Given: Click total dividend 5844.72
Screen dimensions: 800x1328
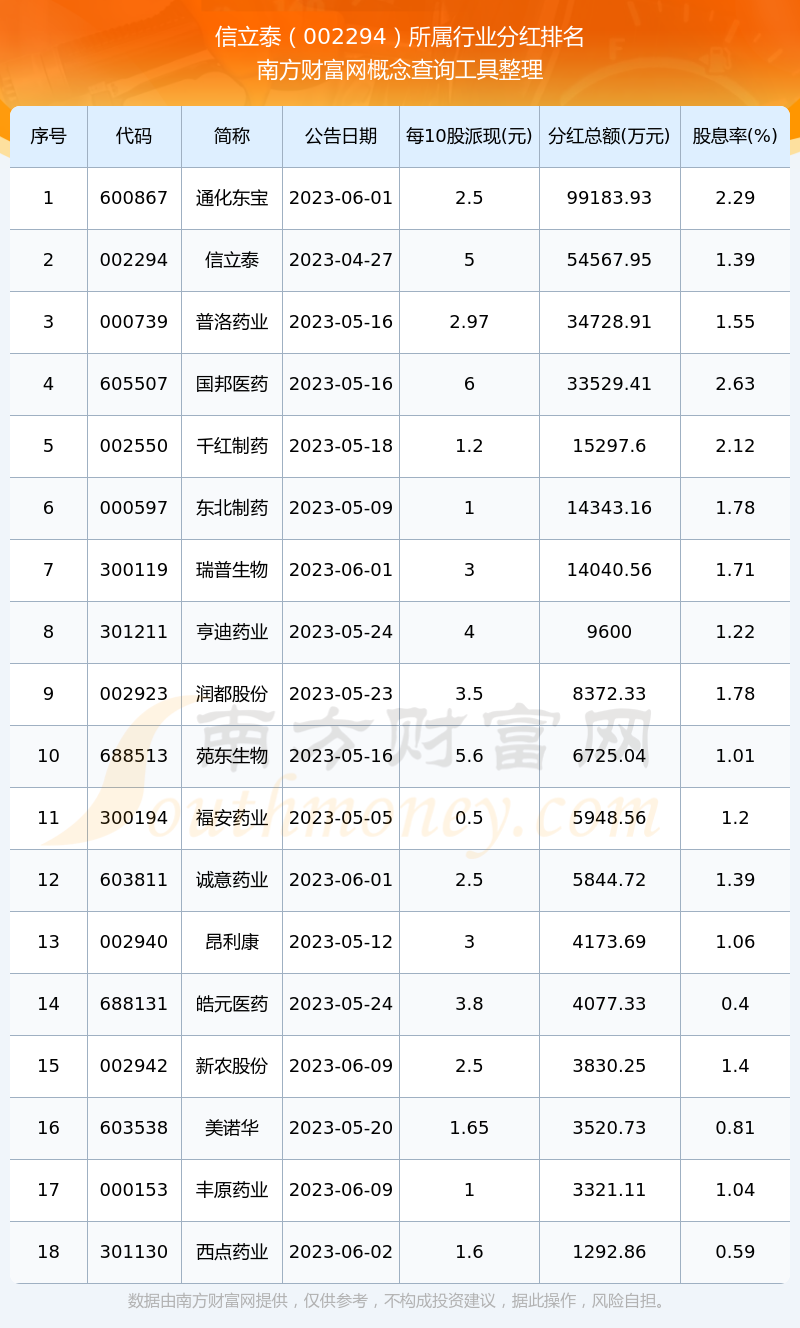Looking at the screenshot, I should [x=610, y=880].
